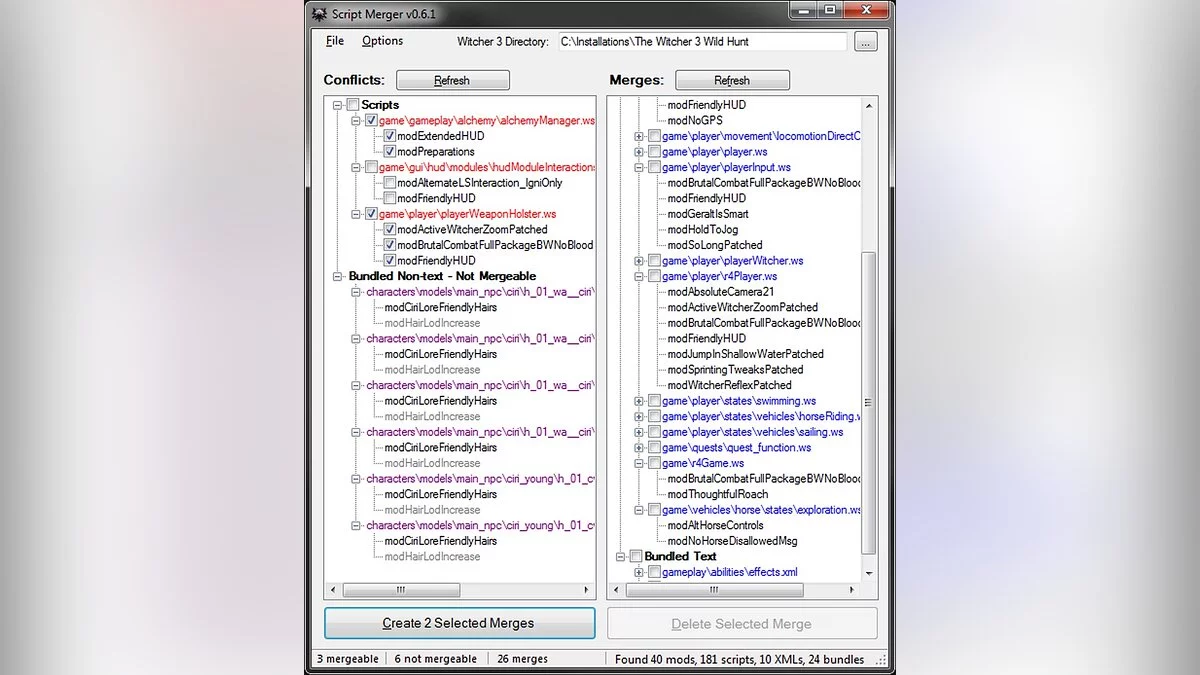The width and height of the screenshot is (1200, 675).
Task: Click Create 2 Selected Merges button
Action: click(x=459, y=623)
